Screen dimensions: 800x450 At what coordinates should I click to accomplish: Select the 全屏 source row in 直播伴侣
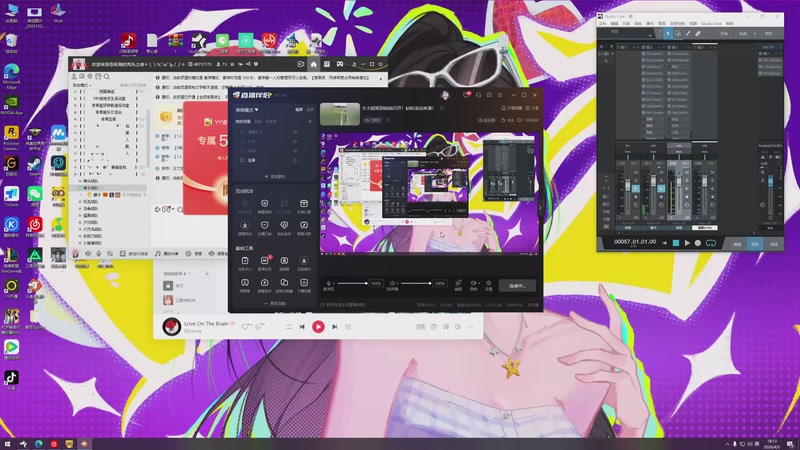[273, 160]
